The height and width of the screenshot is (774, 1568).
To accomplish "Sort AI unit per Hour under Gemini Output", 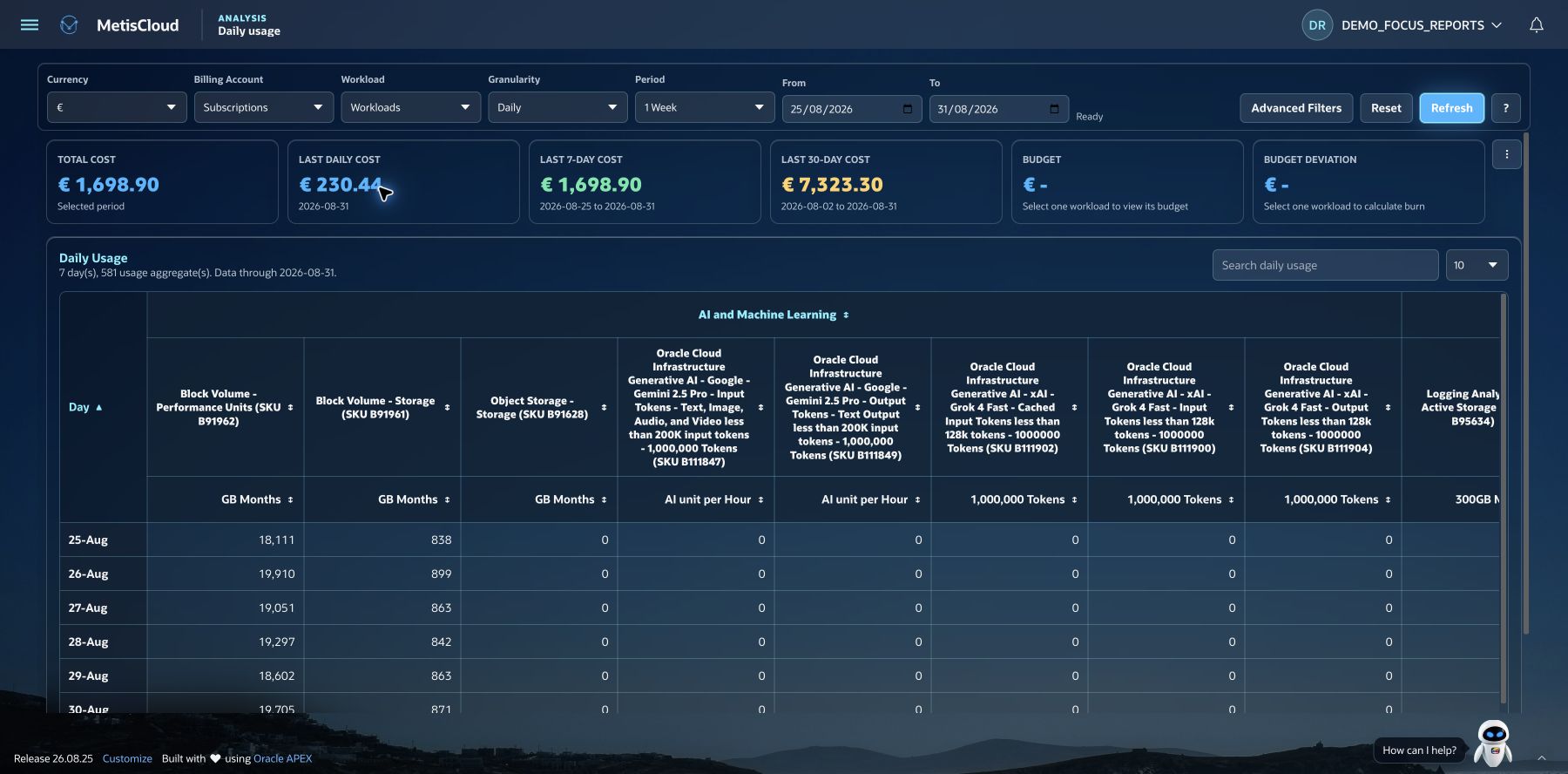I will (x=917, y=499).
